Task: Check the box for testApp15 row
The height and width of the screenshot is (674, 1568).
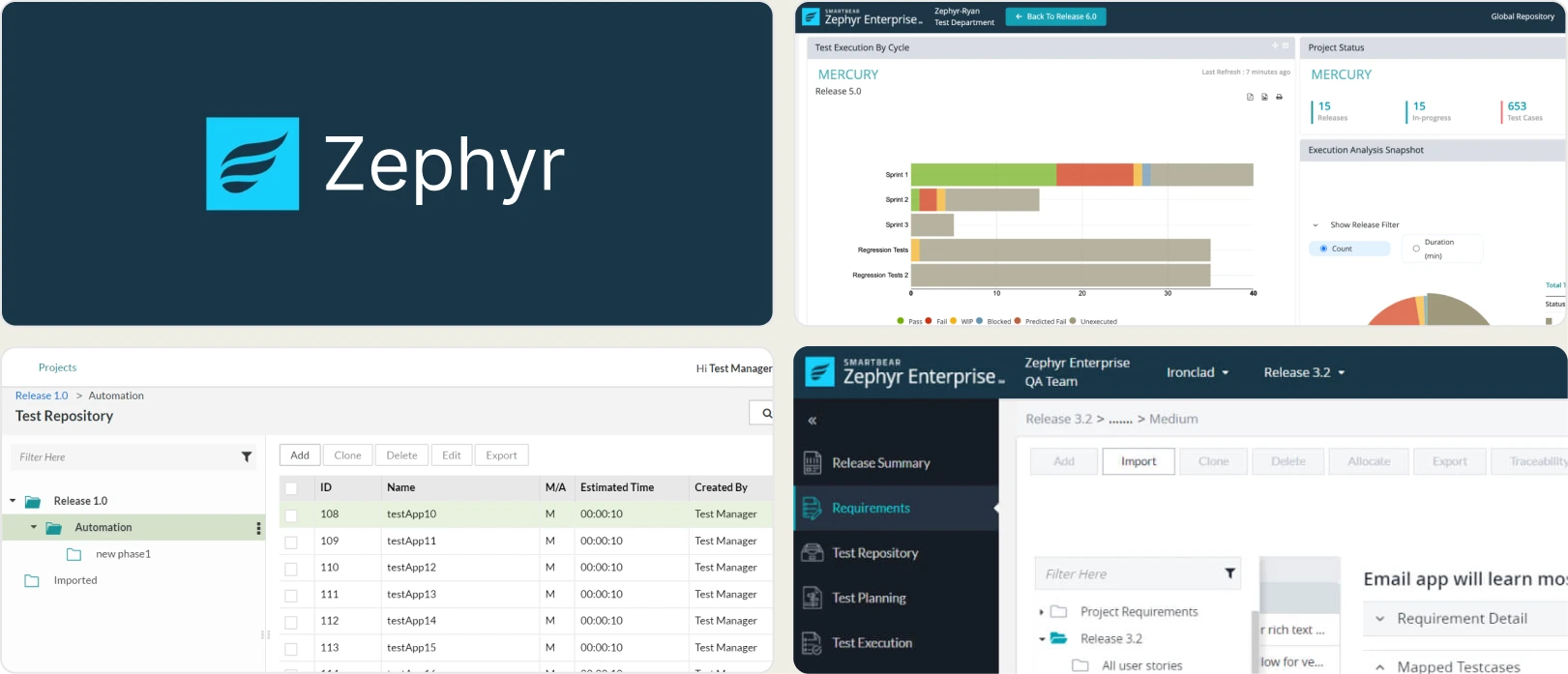Action: coord(291,649)
